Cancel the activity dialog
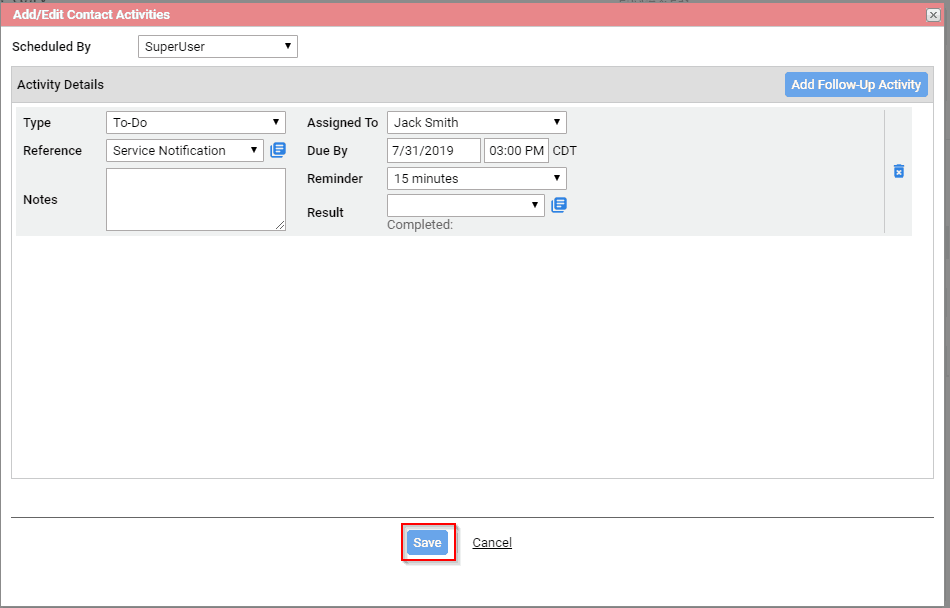The width and height of the screenshot is (950, 608). pyautogui.click(x=492, y=543)
